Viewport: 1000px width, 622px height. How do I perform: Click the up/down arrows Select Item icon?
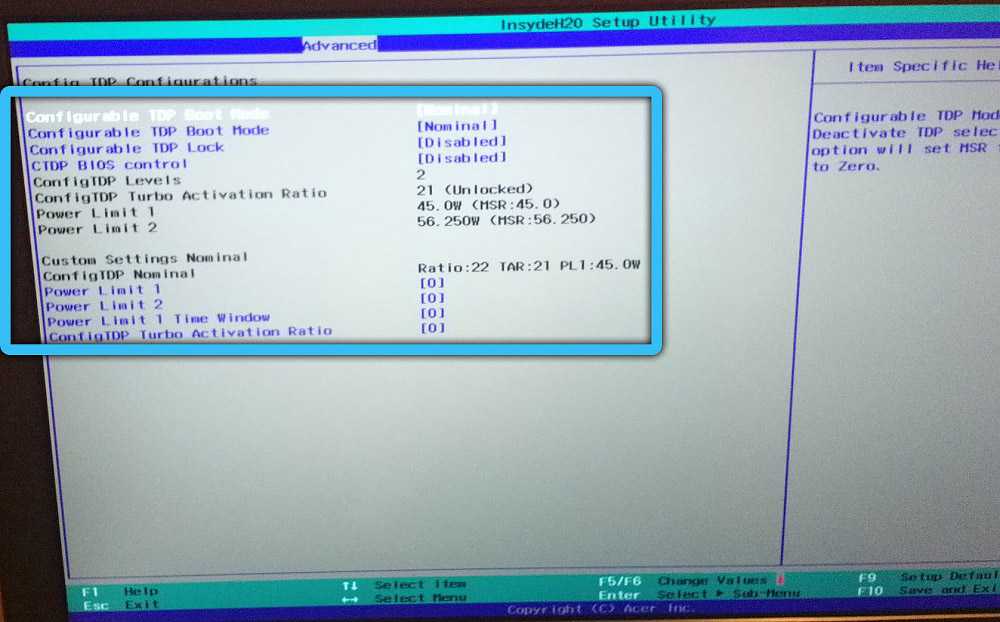tap(349, 585)
